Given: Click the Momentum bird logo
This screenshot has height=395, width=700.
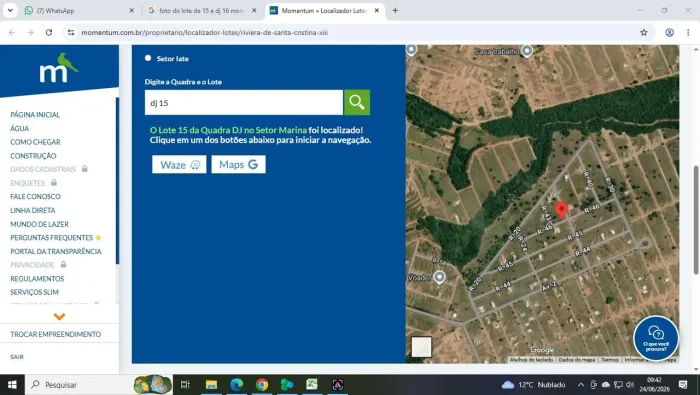Looking at the screenshot, I should [59, 68].
